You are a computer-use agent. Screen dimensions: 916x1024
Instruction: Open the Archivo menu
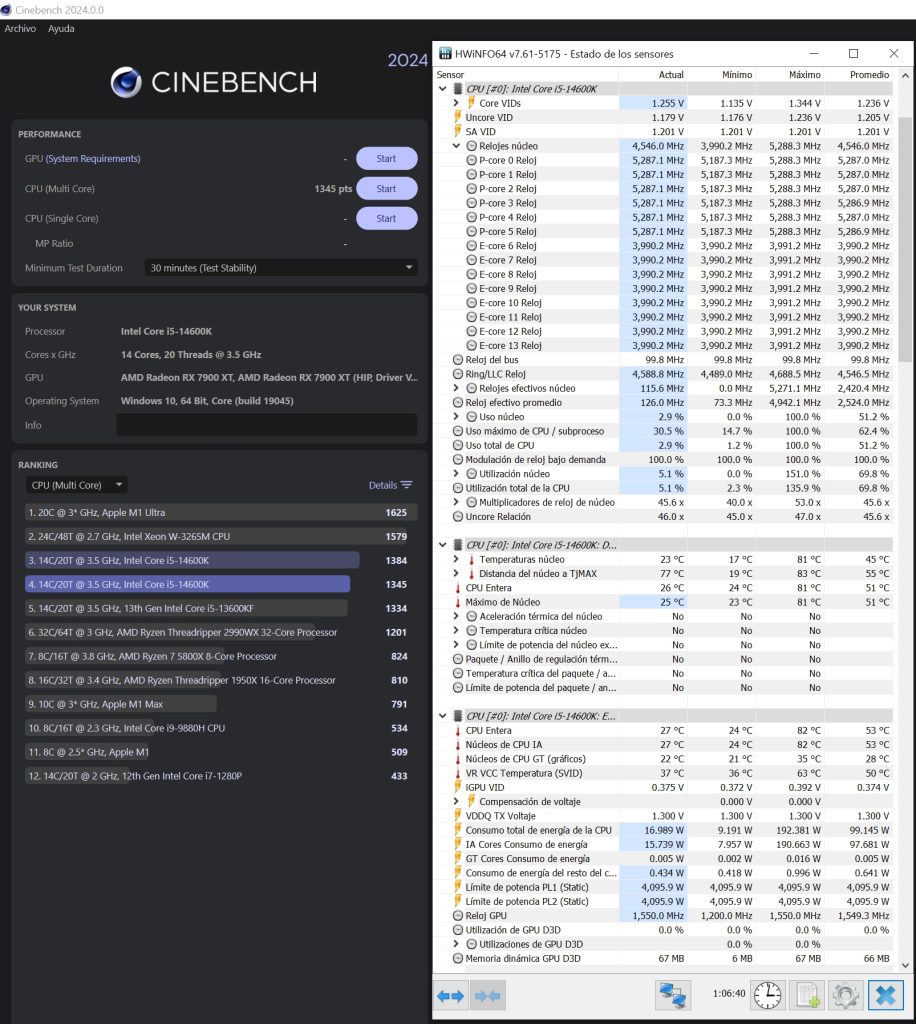(x=20, y=29)
